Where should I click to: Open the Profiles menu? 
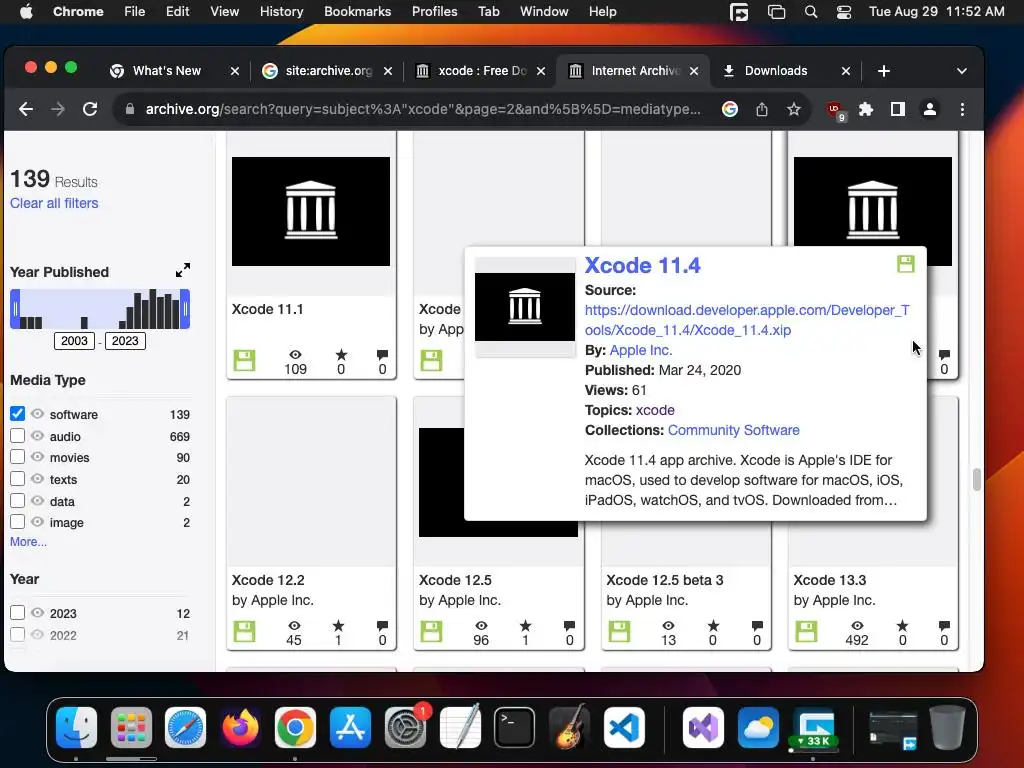(x=434, y=12)
